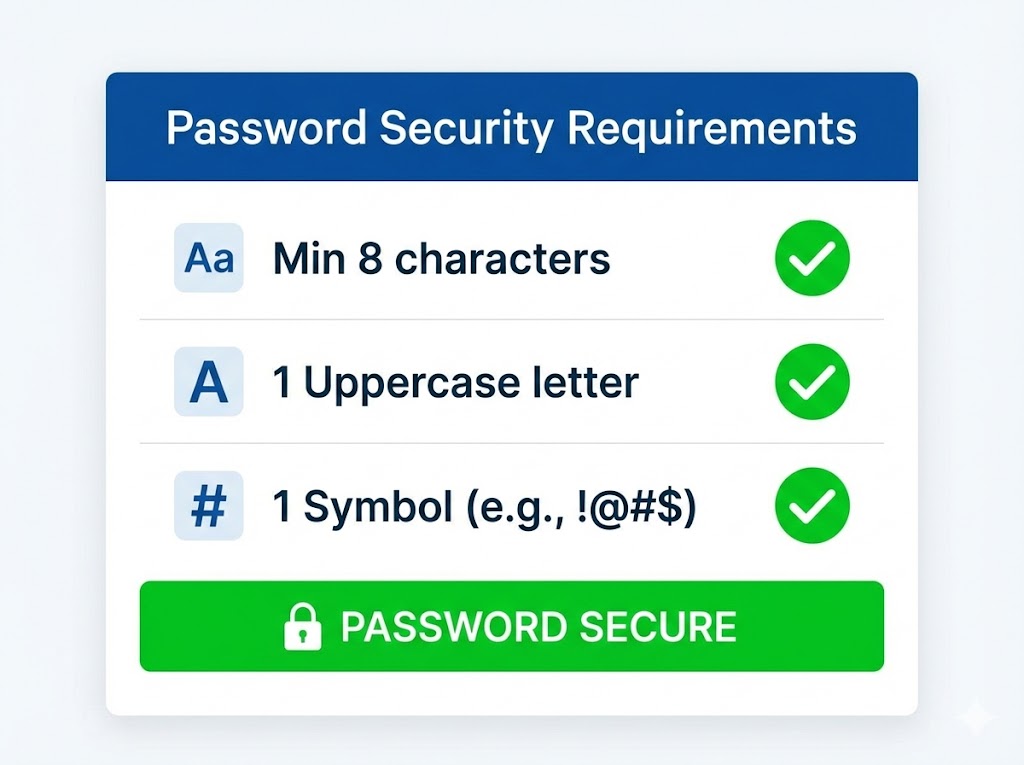
Task: Click the # symbol requirement icon
Action: [208, 505]
